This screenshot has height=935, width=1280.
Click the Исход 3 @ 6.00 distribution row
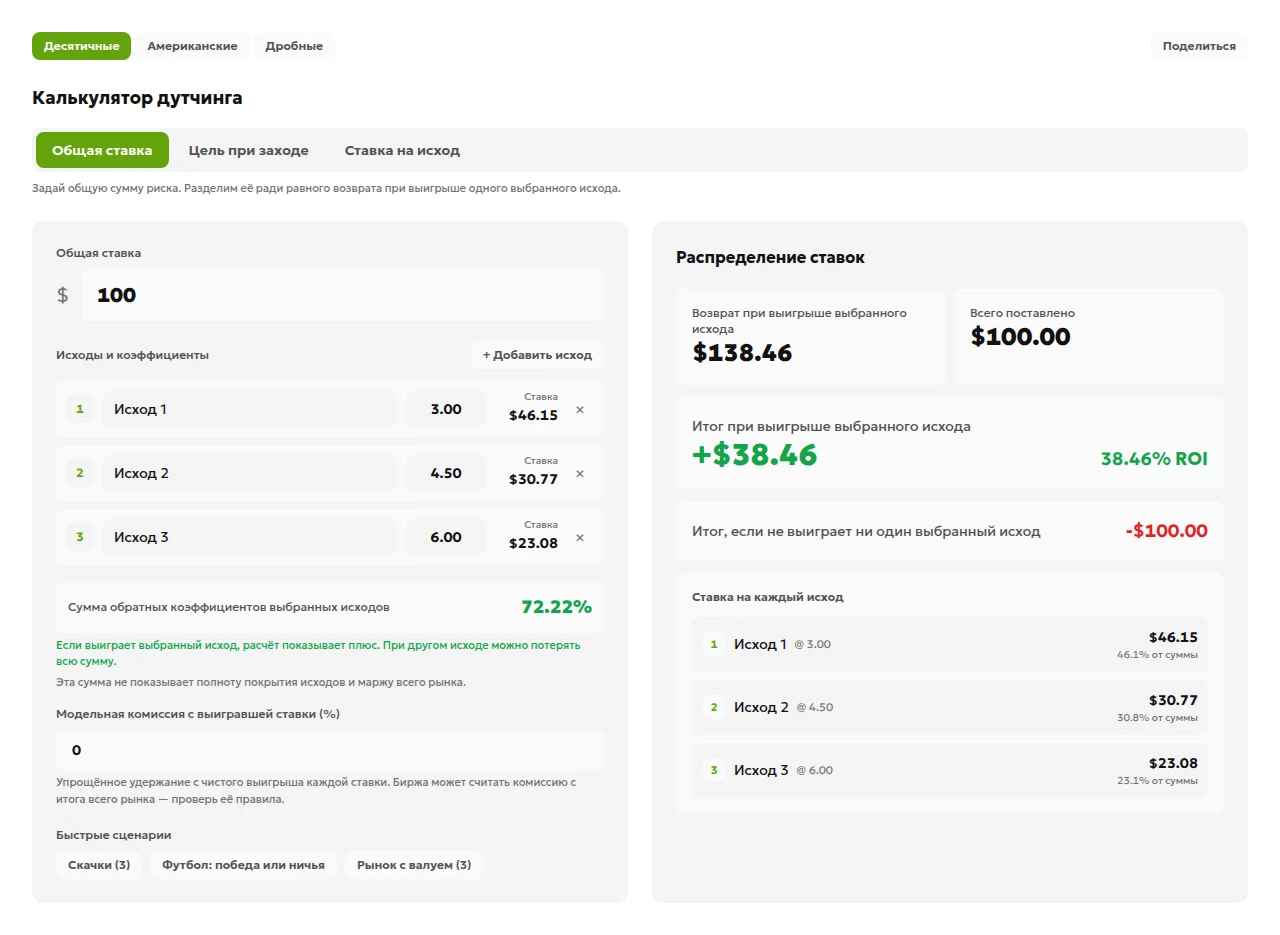pos(950,770)
